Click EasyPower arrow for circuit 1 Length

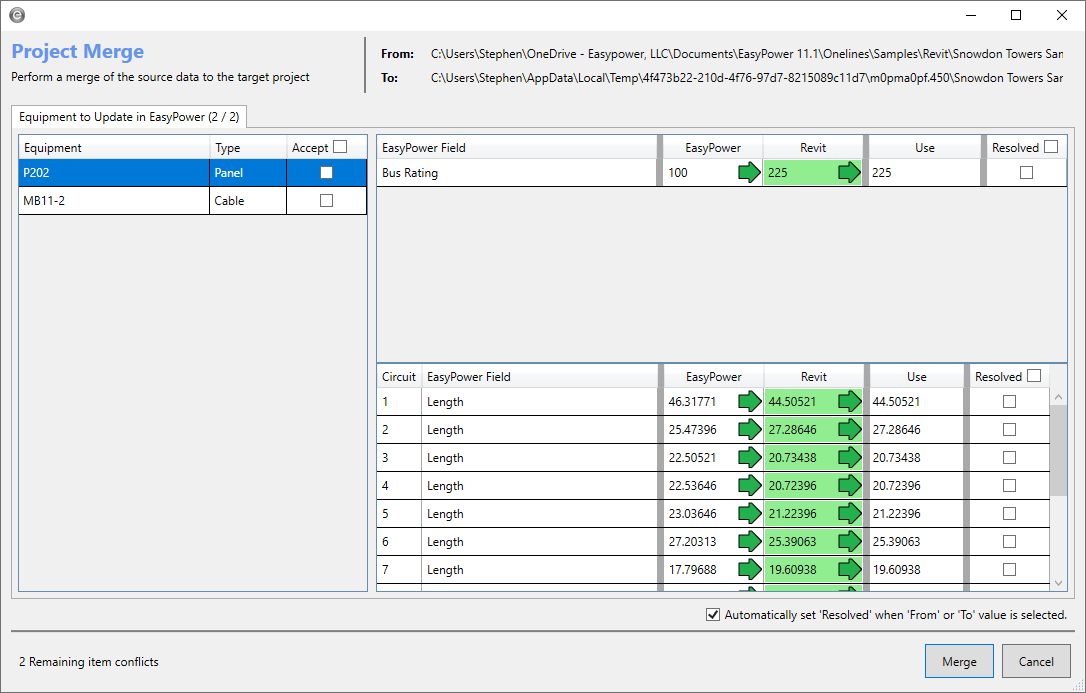click(748, 402)
